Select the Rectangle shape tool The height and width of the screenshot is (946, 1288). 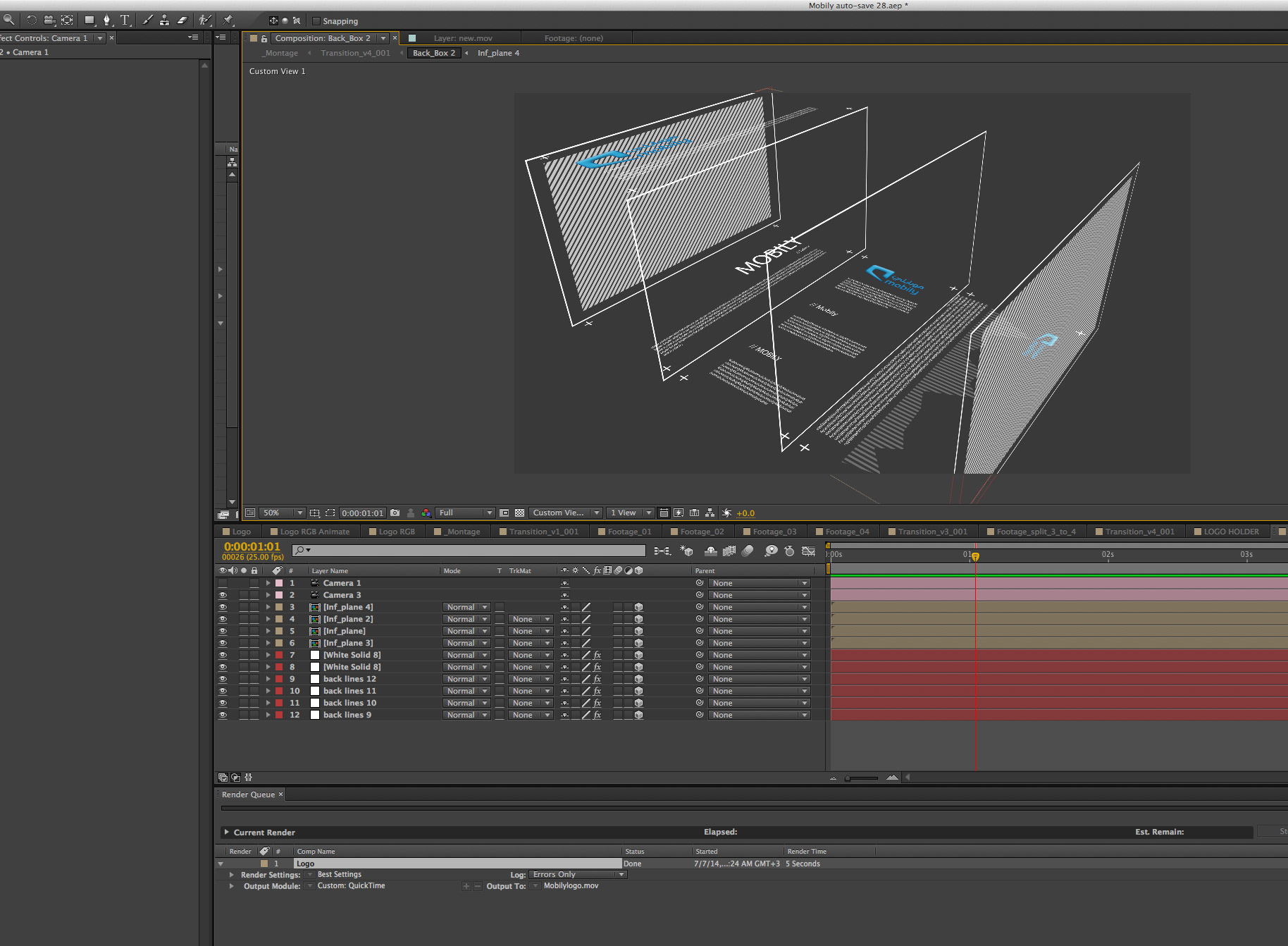pos(89,20)
